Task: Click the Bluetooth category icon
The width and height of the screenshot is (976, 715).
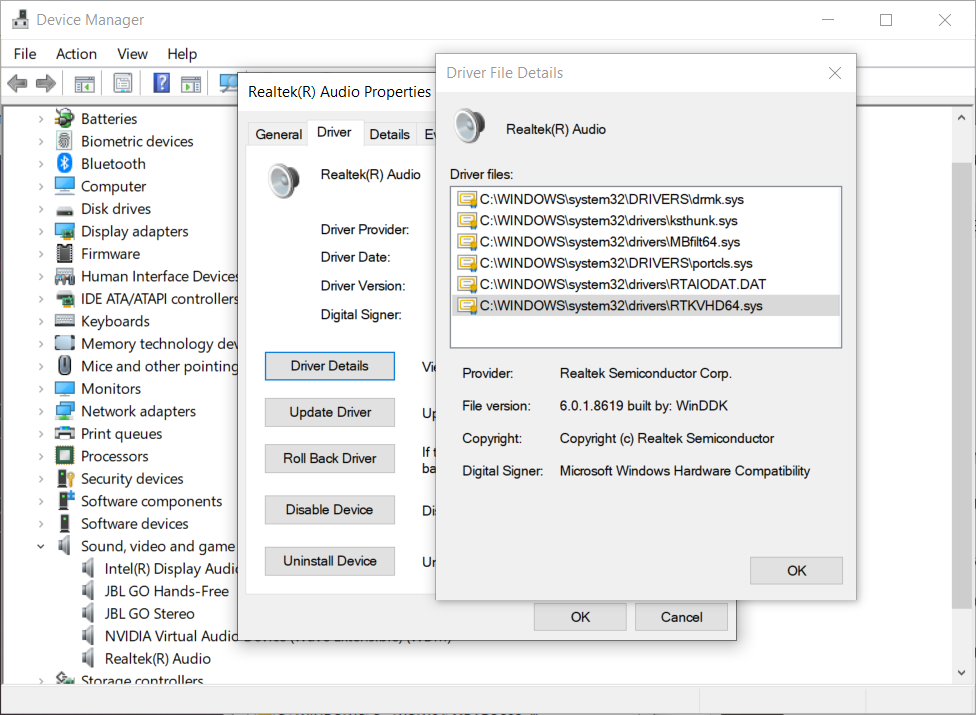Action: [x=65, y=164]
